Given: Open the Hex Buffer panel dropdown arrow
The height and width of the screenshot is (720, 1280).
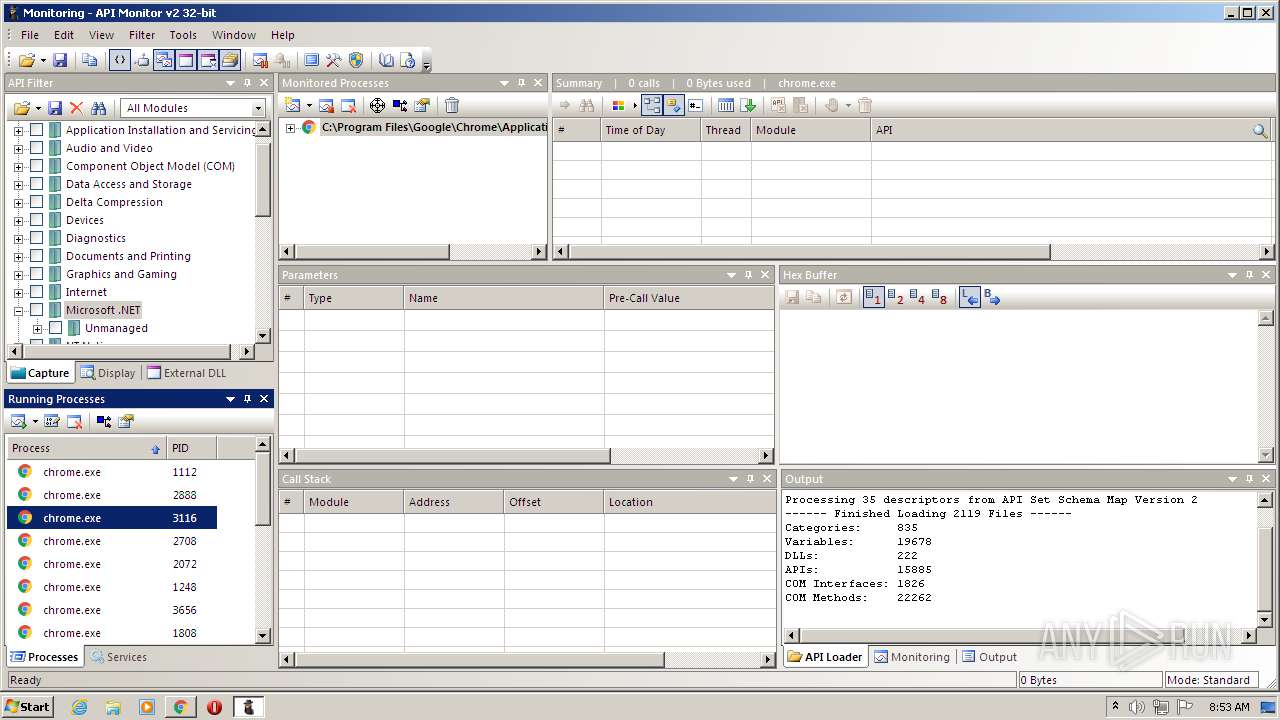Looking at the screenshot, I should [x=1233, y=275].
